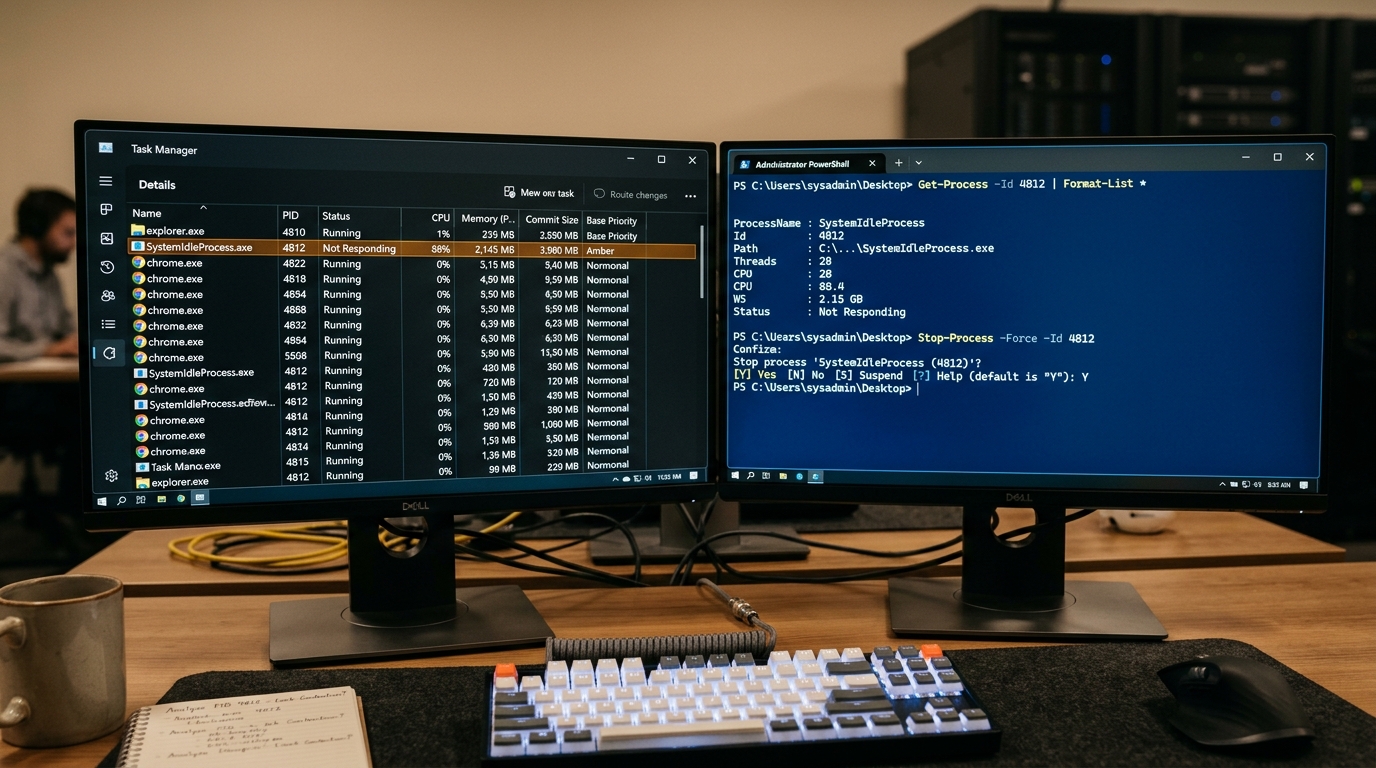Screen dimensions: 1376x768
Task: Expand hidden tray icons on the PowerShell monitor
Action: pyautogui.click(x=1221, y=484)
